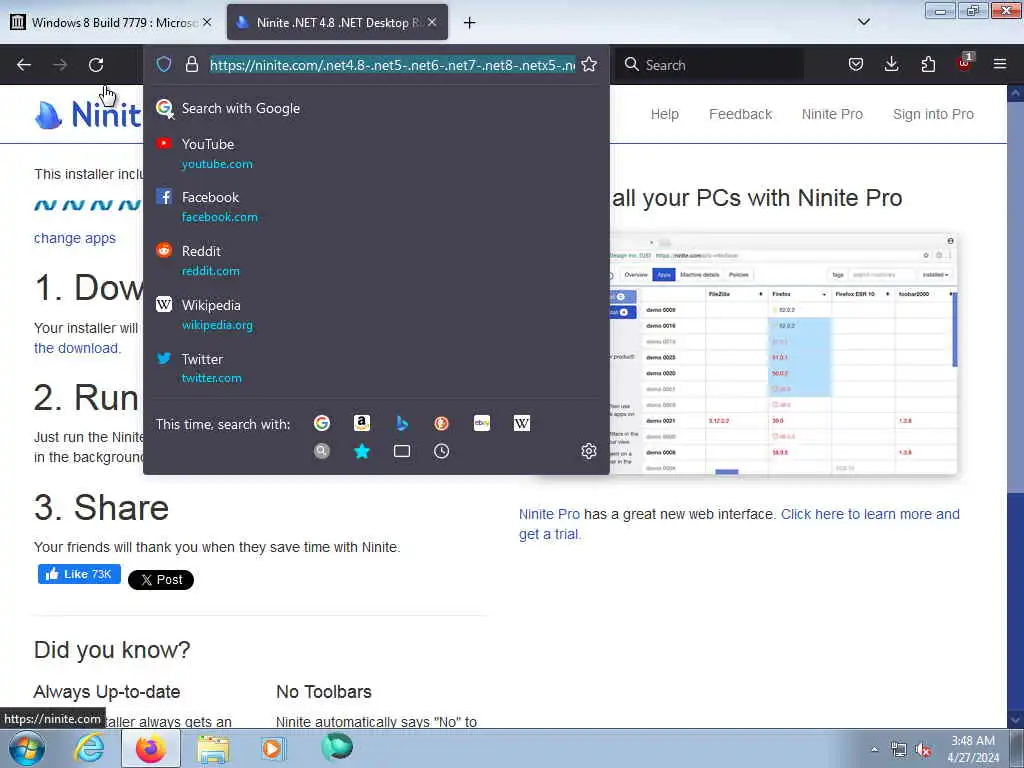Open the Ninite Pro interface screenshot
This screenshot has height=768, width=1024.
coord(784,353)
